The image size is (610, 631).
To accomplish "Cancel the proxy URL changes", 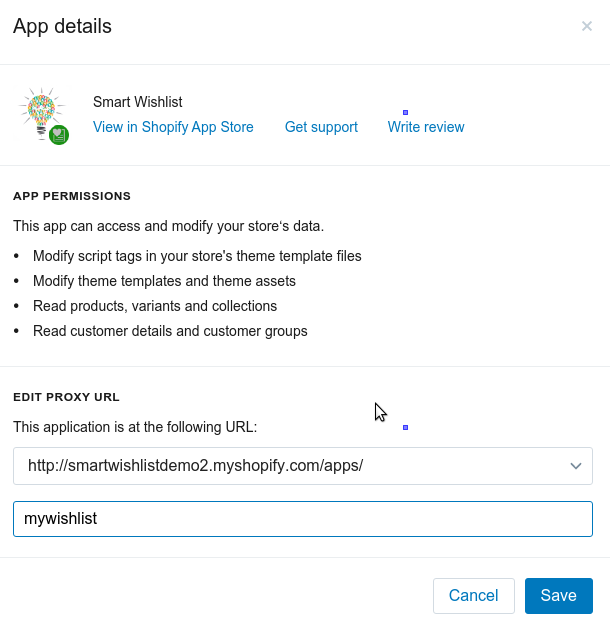I will click(x=474, y=596).
